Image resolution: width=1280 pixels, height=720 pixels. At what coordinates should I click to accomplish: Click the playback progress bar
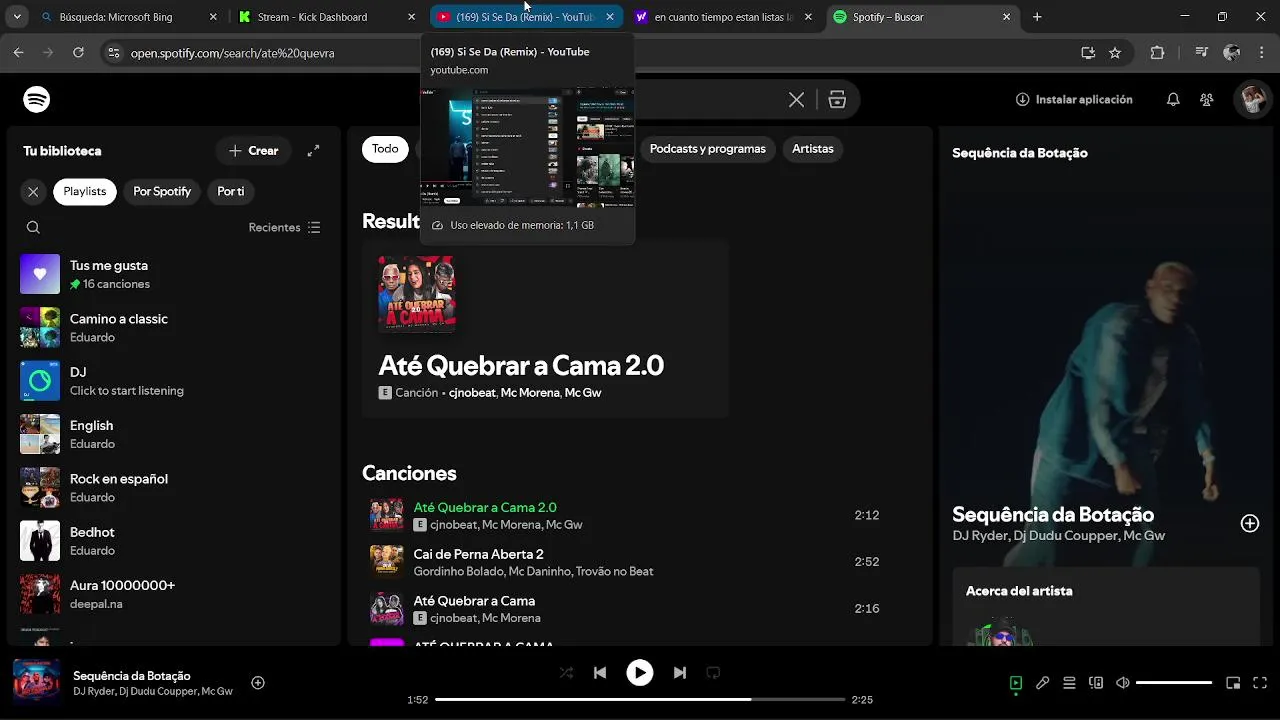640,700
